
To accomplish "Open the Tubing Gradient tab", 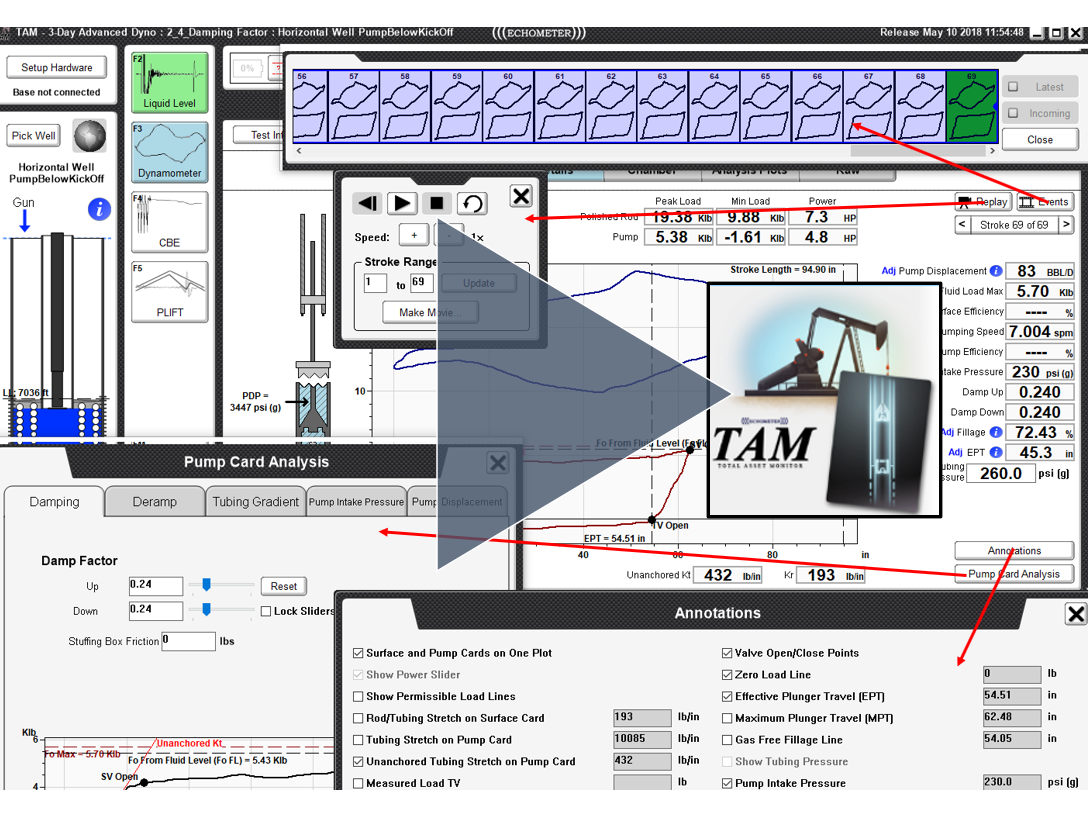I will [255, 502].
